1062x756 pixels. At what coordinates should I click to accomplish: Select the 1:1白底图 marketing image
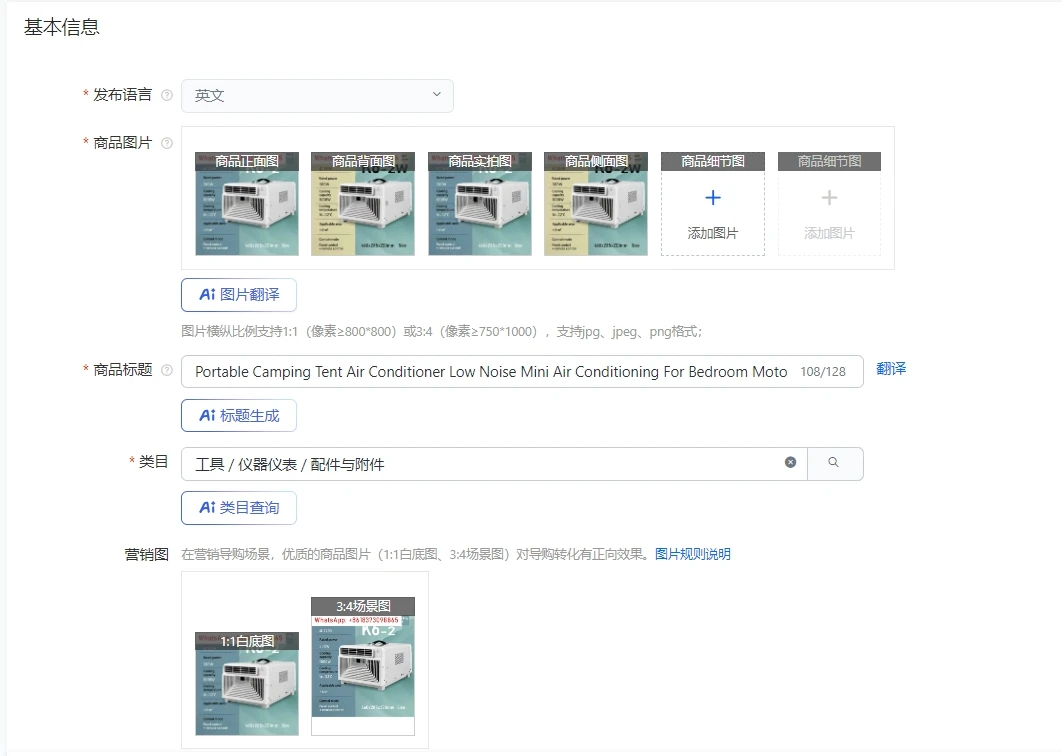click(x=247, y=684)
